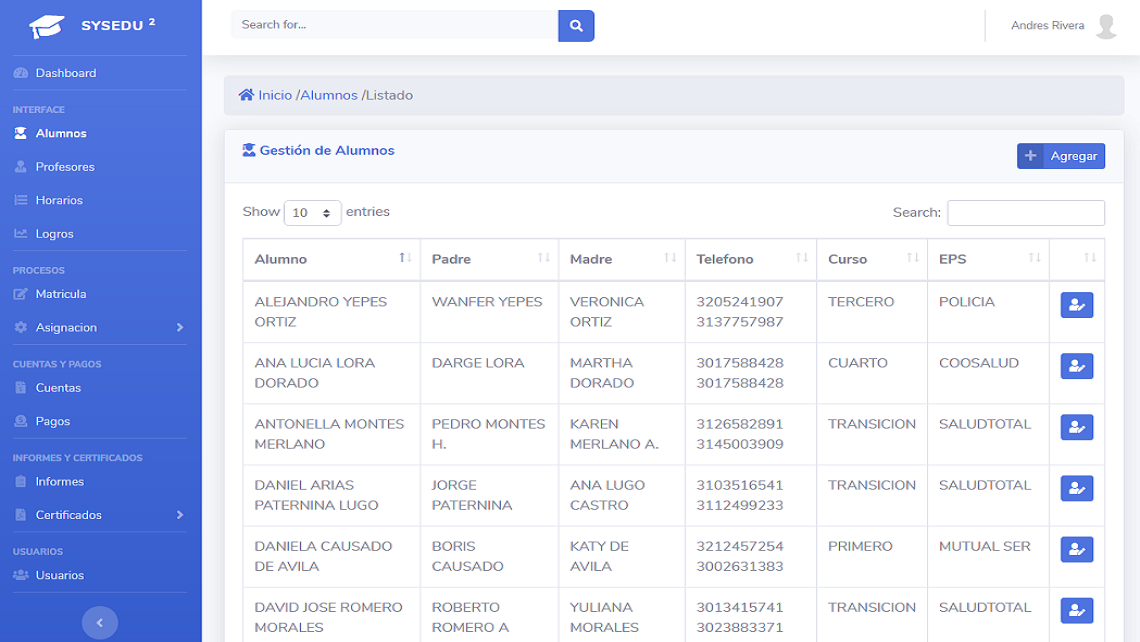1140x642 pixels.
Task: Click the edit icon for ALEJANDRO YEPES ORTIZ
Action: tap(1076, 305)
